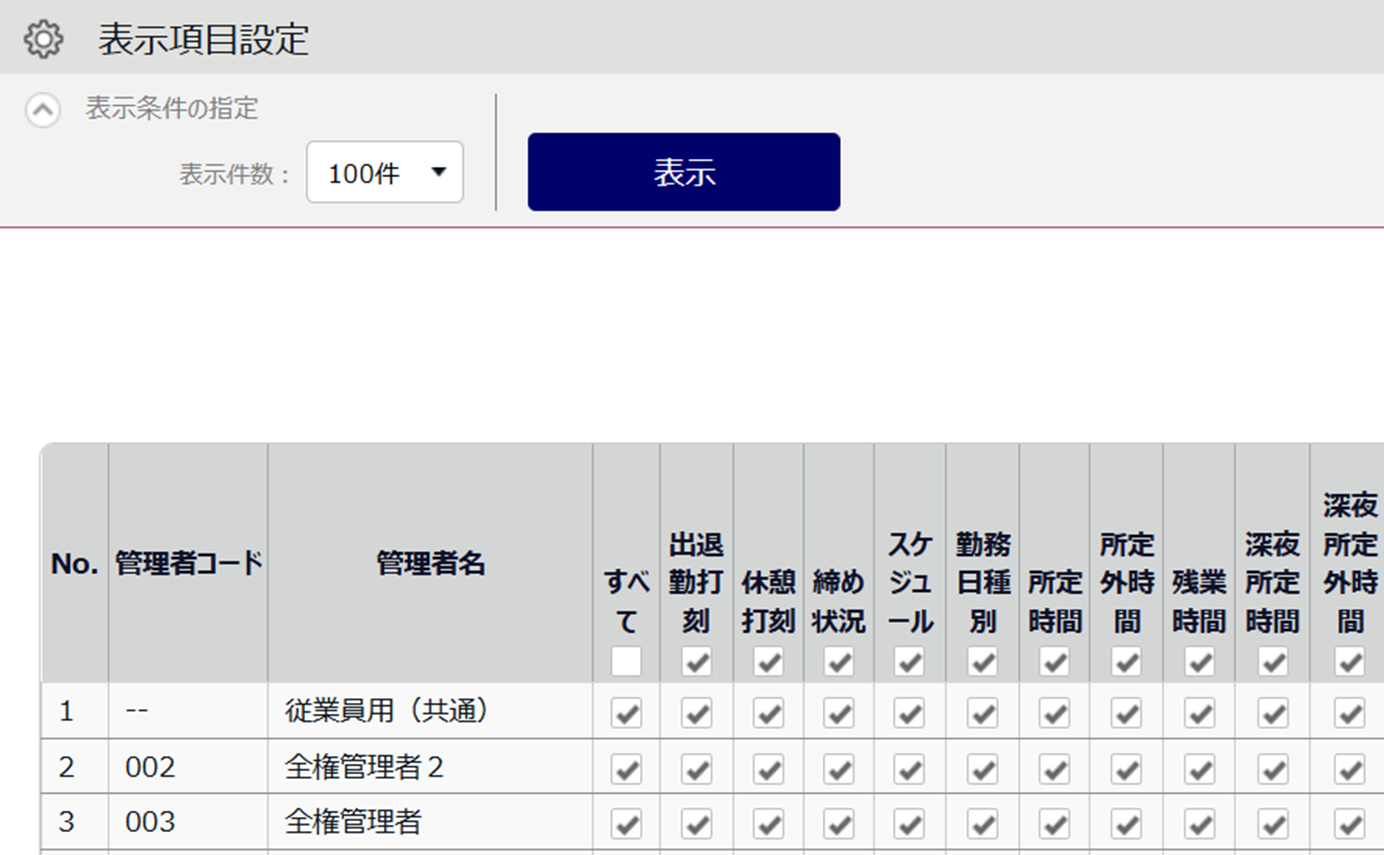Uncheck すべて for 従業員用（共通） row
The image size is (1384, 855).
point(627,713)
